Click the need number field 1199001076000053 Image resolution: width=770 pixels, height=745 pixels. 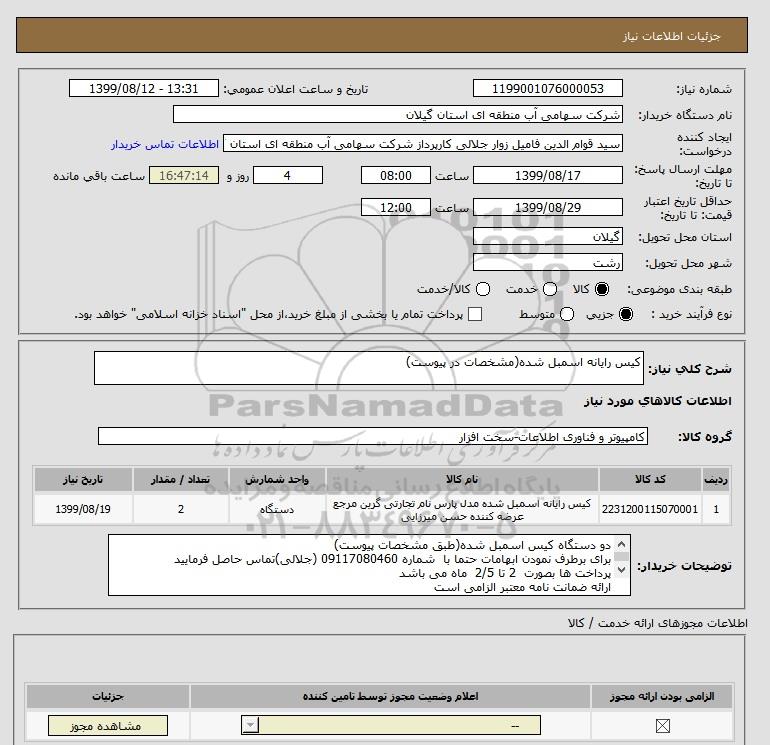click(548, 88)
